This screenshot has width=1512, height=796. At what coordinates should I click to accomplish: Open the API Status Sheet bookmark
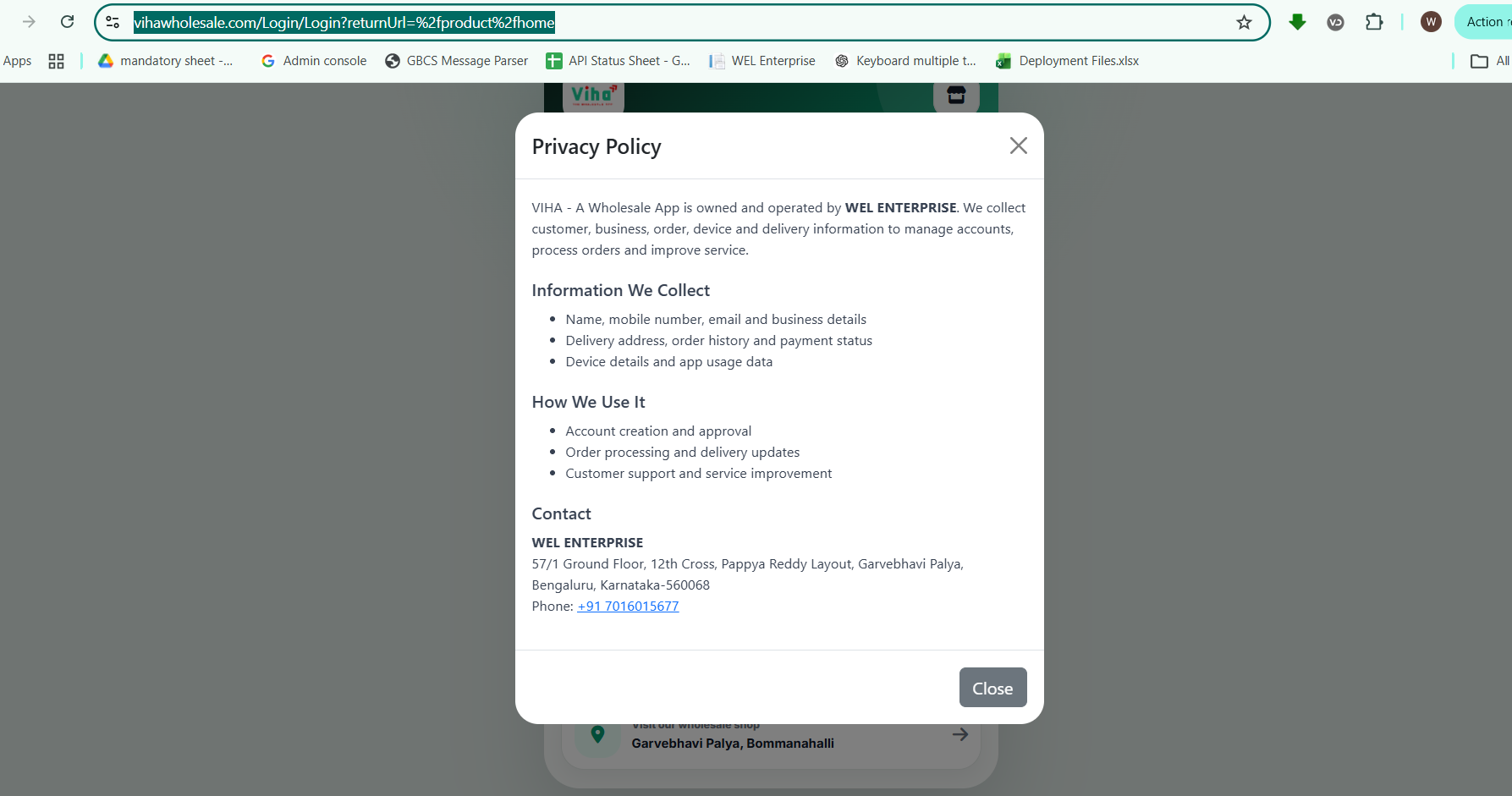(x=619, y=61)
